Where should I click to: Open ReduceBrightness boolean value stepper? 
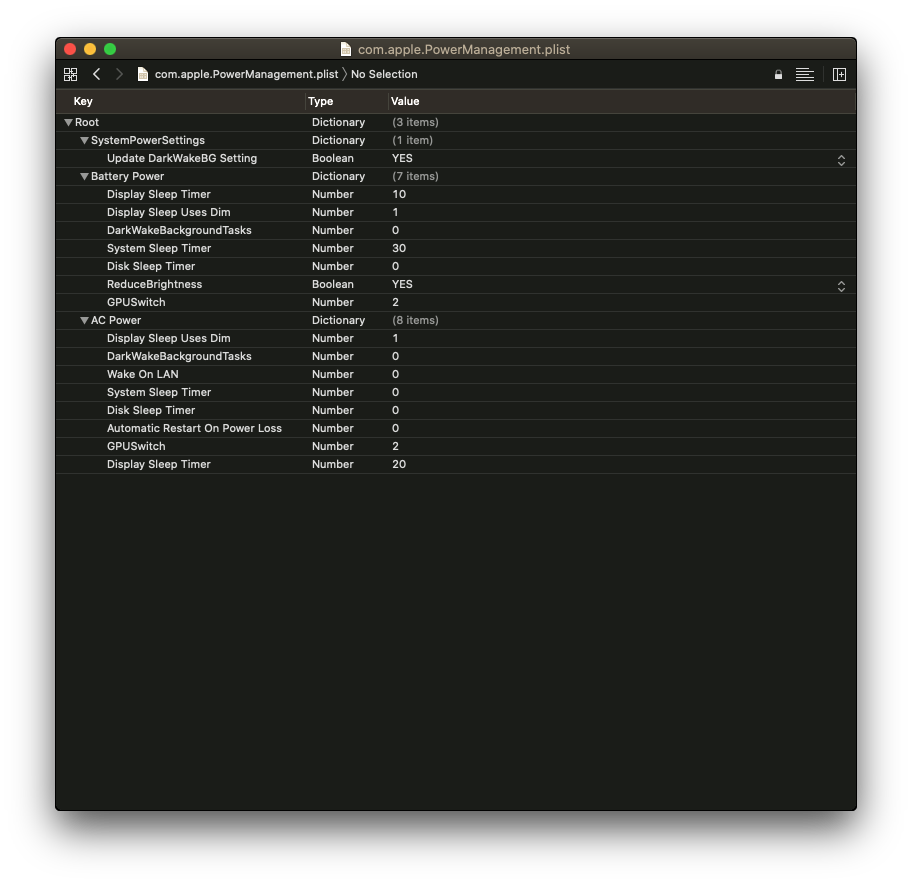[x=841, y=286]
